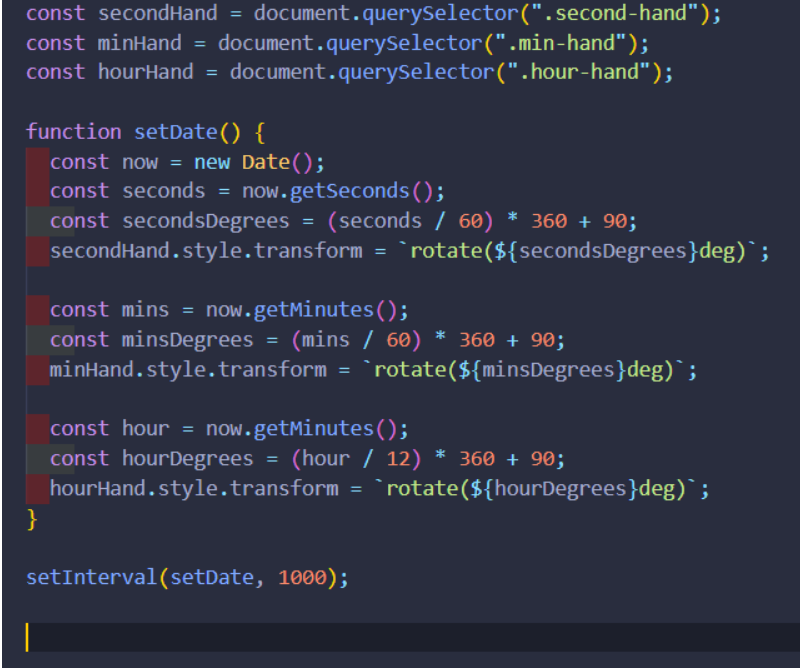This screenshot has width=800, height=668.
Task: Click the closing brace of setDate function
Action: point(32,519)
